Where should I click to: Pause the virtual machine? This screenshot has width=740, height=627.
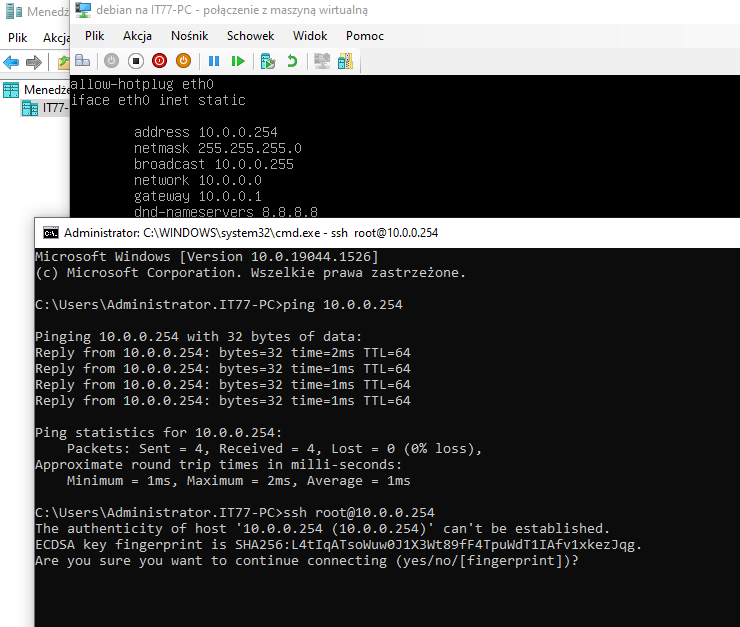(x=214, y=61)
